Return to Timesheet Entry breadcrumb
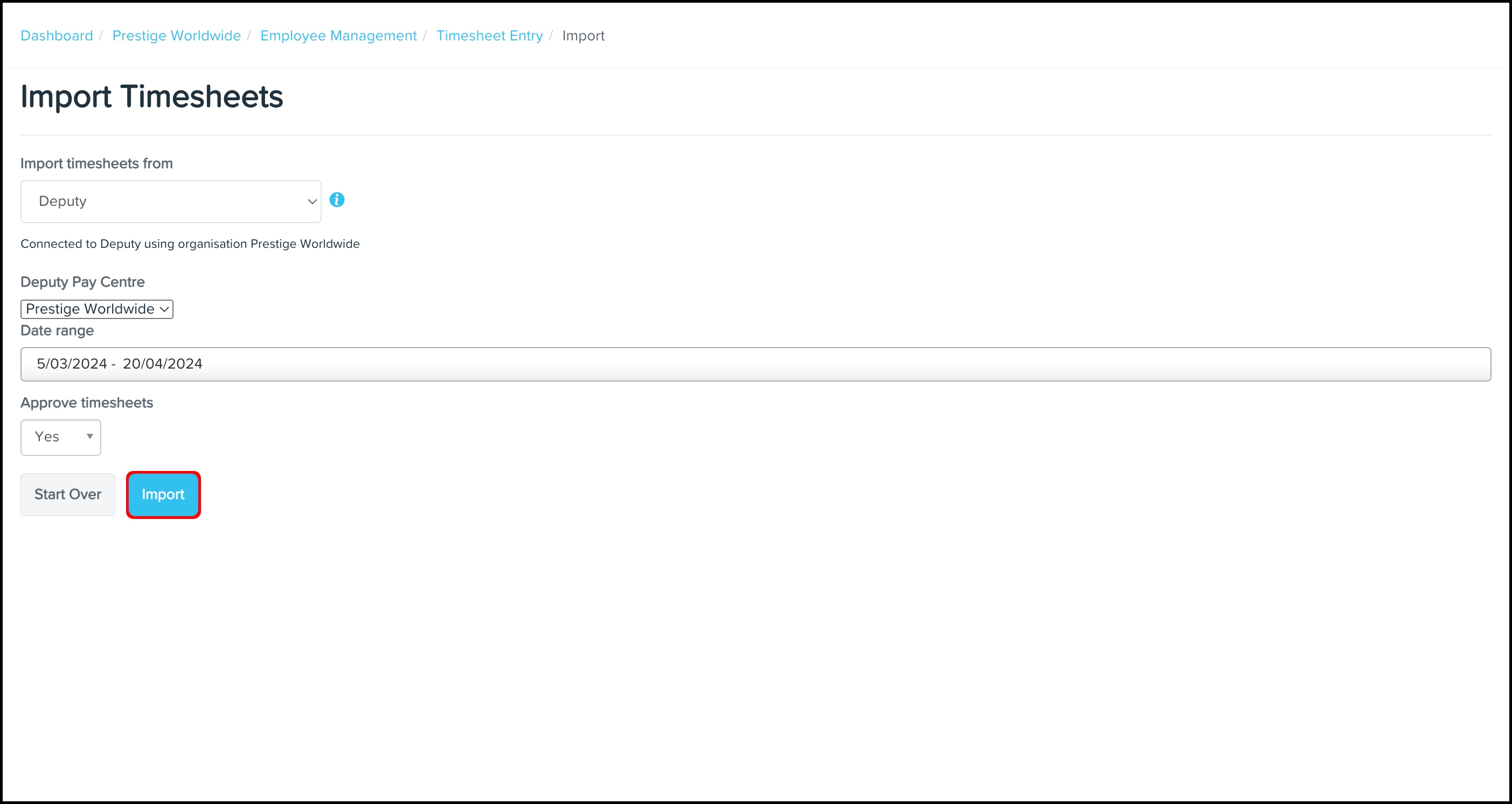The width and height of the screenshot is (1512, 804). pos(489,36)
